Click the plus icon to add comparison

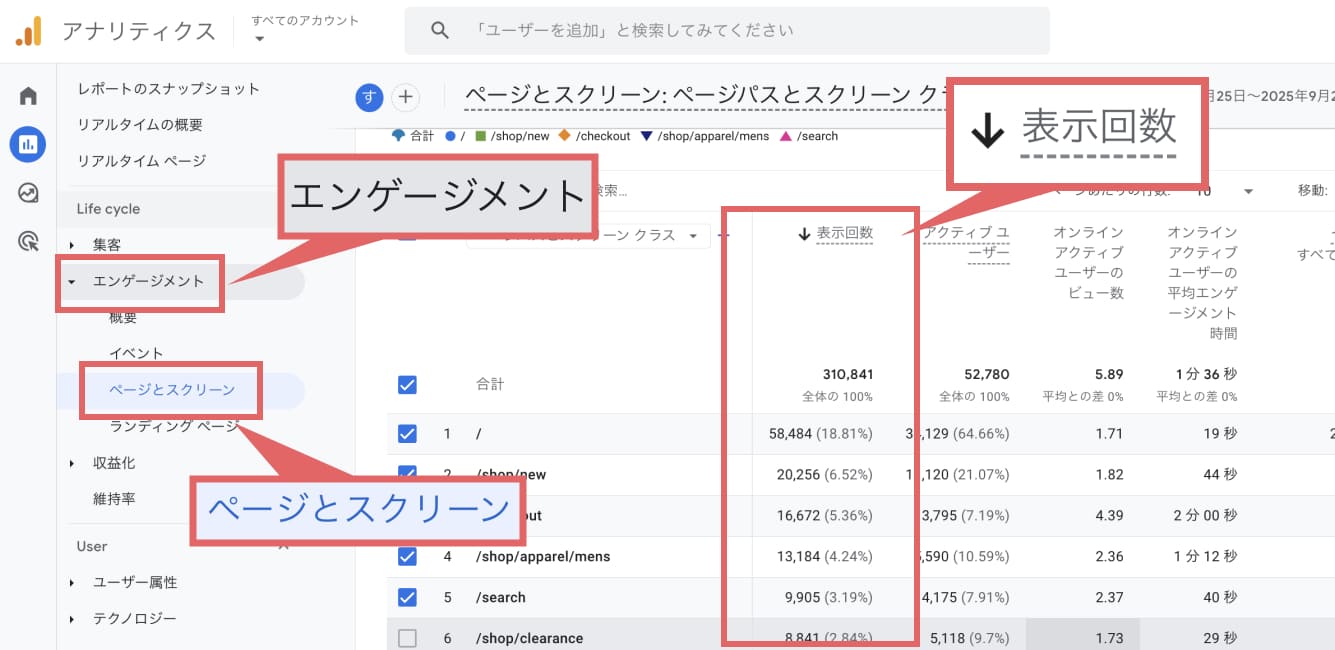[x=405, y=97]
